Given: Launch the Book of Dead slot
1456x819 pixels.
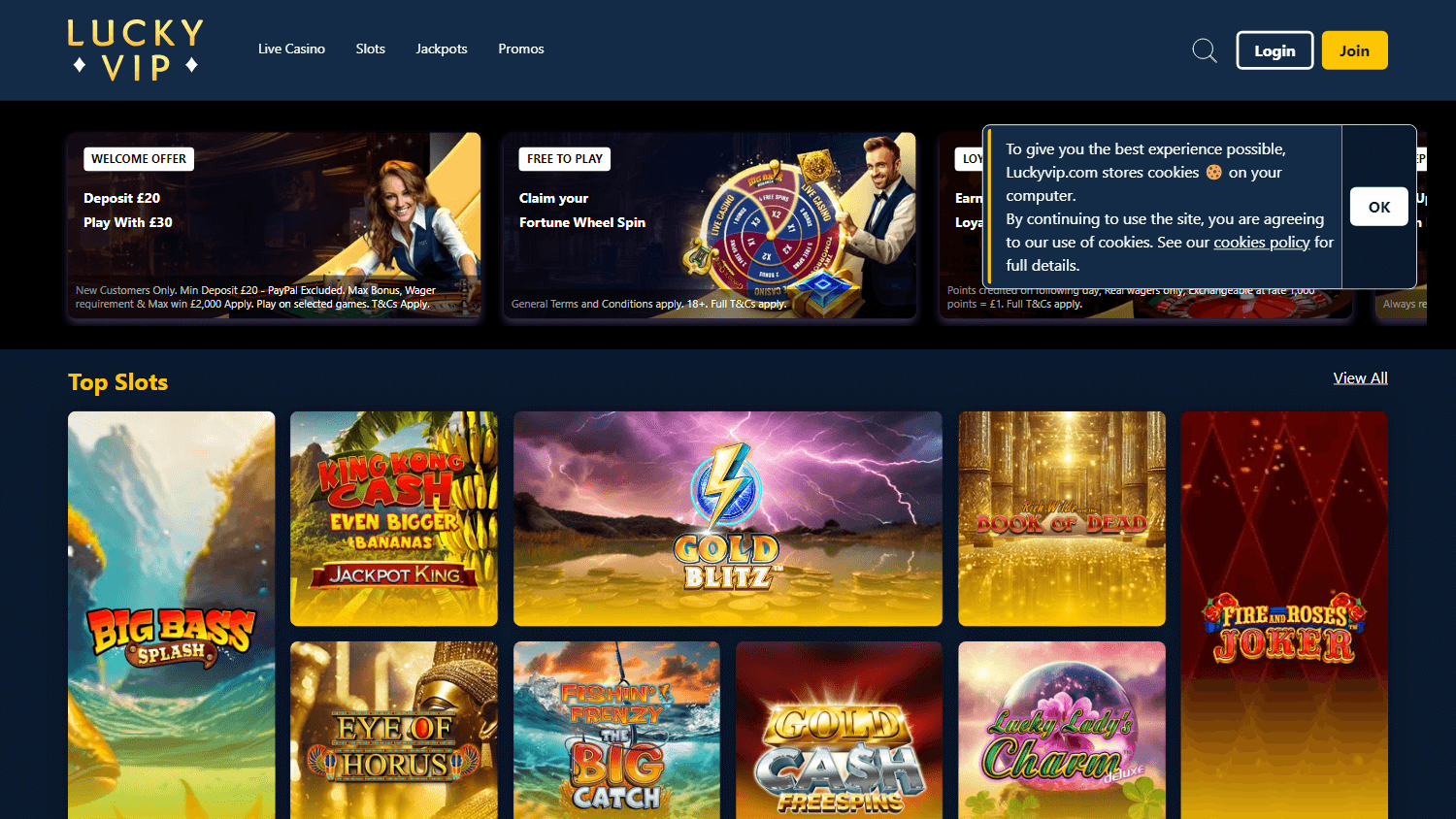Looking at the screenshot, I should (x=1062, y=518).
